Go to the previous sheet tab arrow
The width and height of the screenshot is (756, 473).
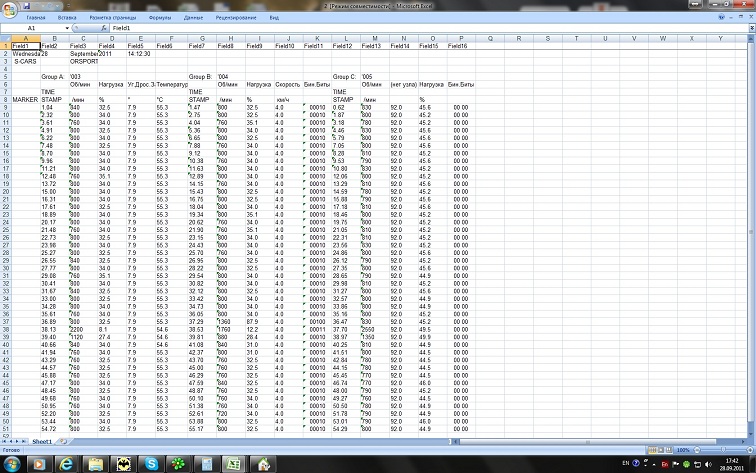coord(11,441)
